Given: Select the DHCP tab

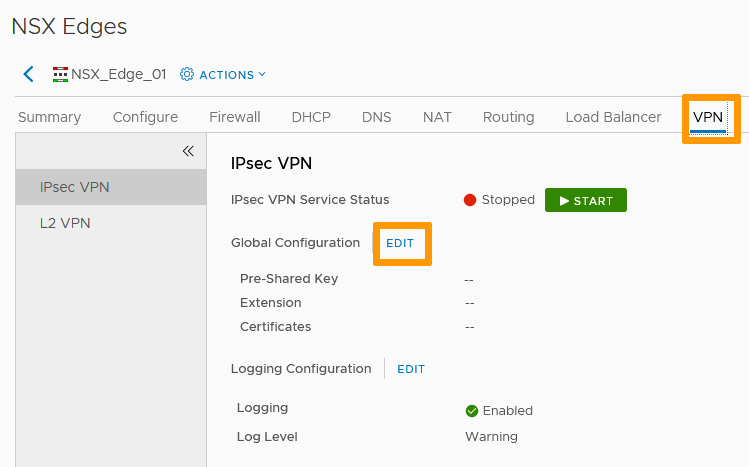Looking at the screenshot, I should pos(311,117).
